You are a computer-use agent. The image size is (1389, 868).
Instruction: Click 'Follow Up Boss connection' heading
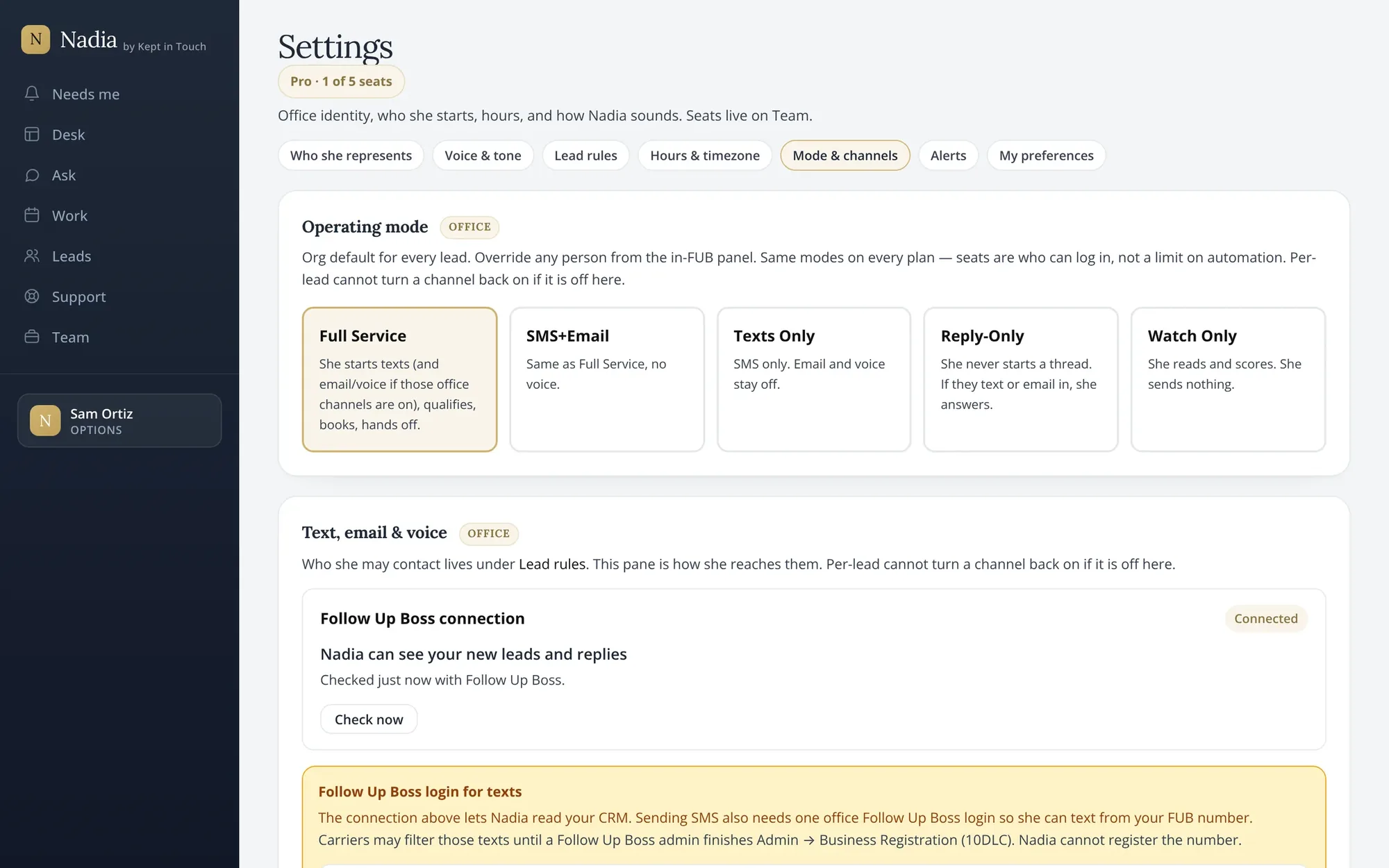[x=422, y=619]
